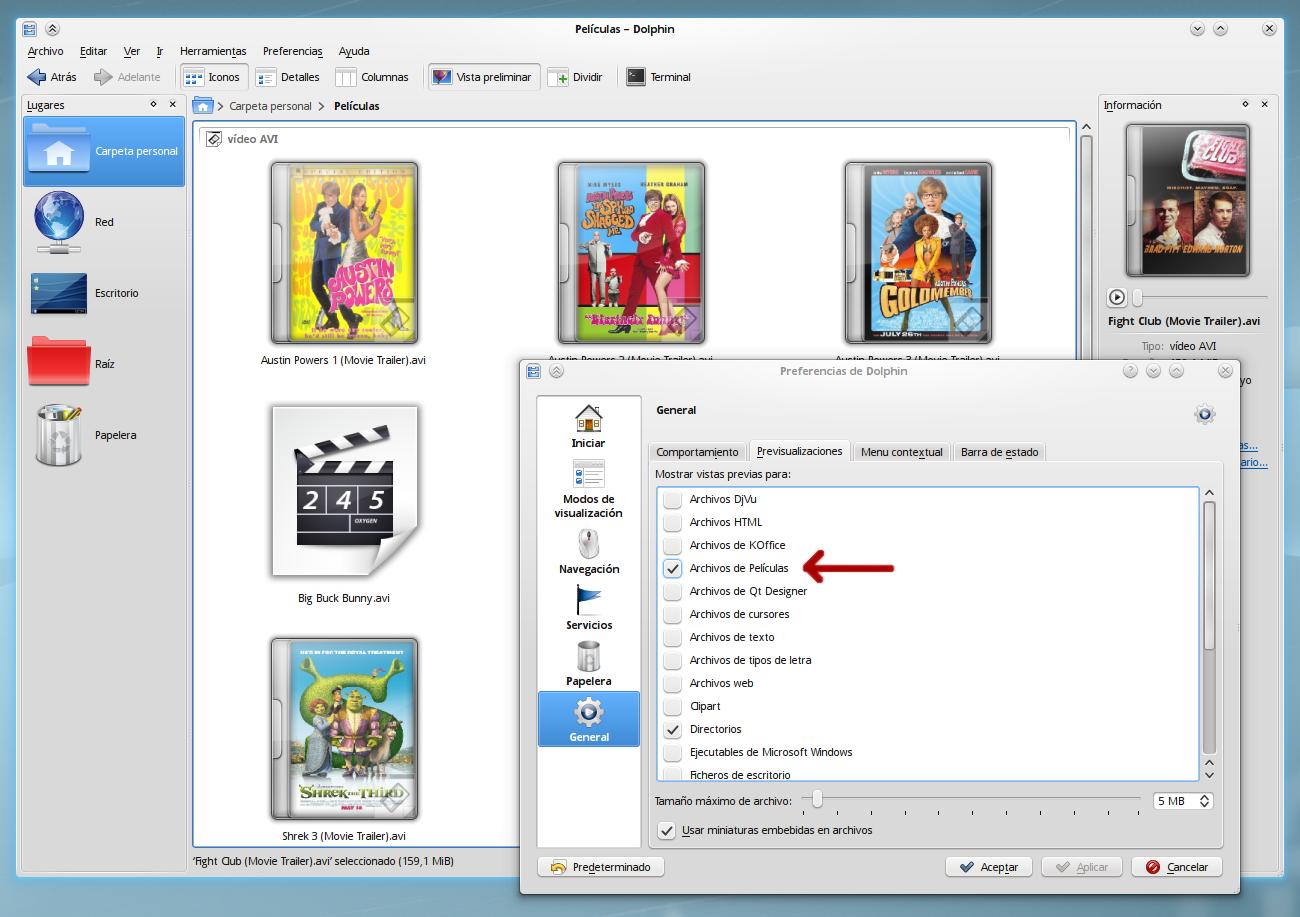Select Austin Powers 1 (Movie Trailer).avi thumbnail
This screenshot has height=917, width=1300.
(344, 253)
